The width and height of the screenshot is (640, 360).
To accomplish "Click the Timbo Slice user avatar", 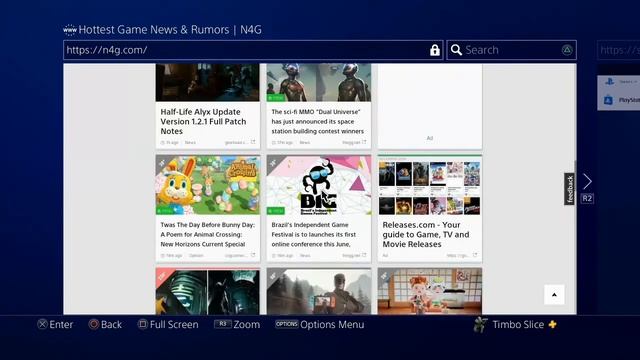I will 480,324.
